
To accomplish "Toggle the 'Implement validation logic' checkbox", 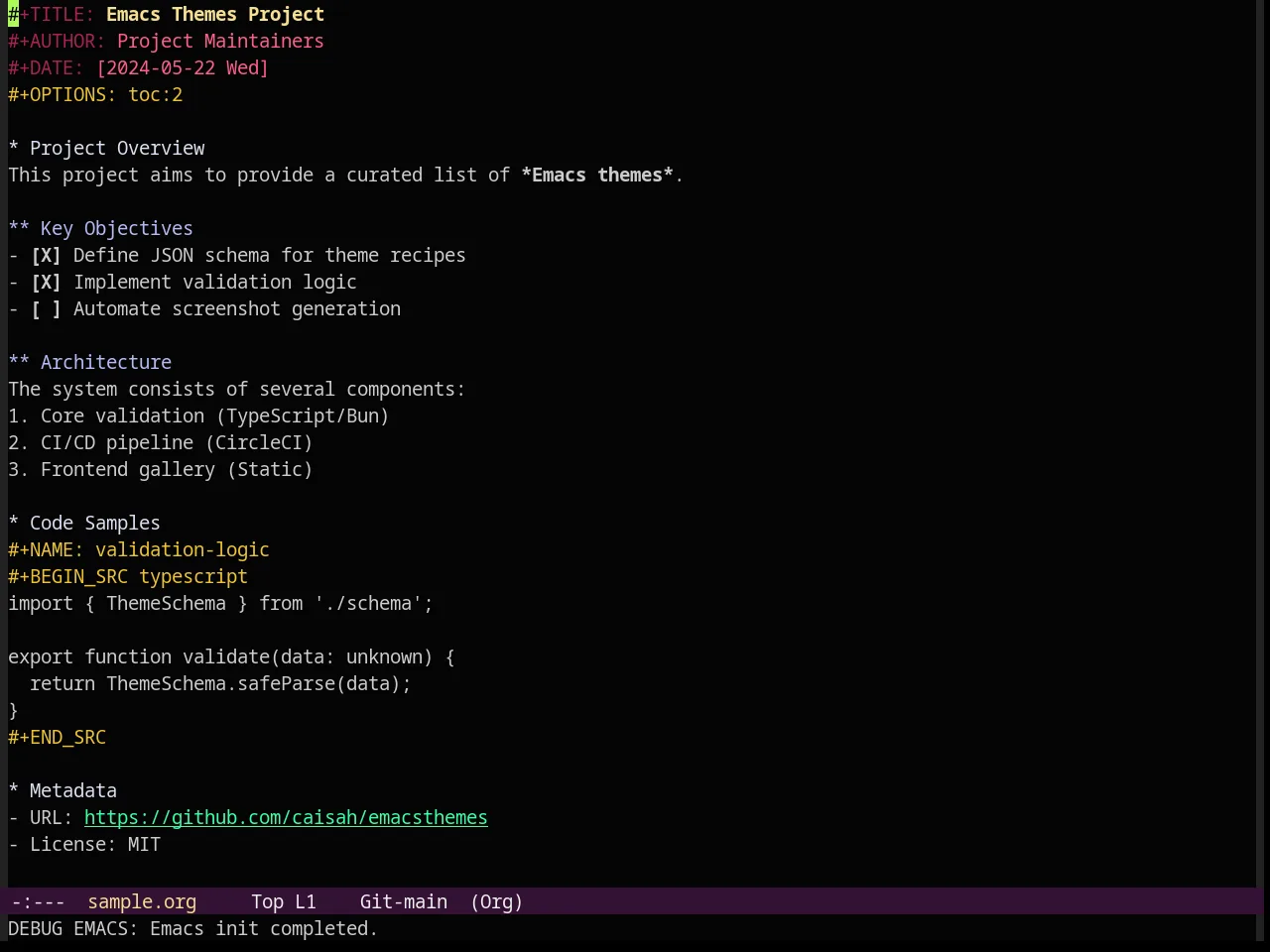I will (x=46, y=282).
